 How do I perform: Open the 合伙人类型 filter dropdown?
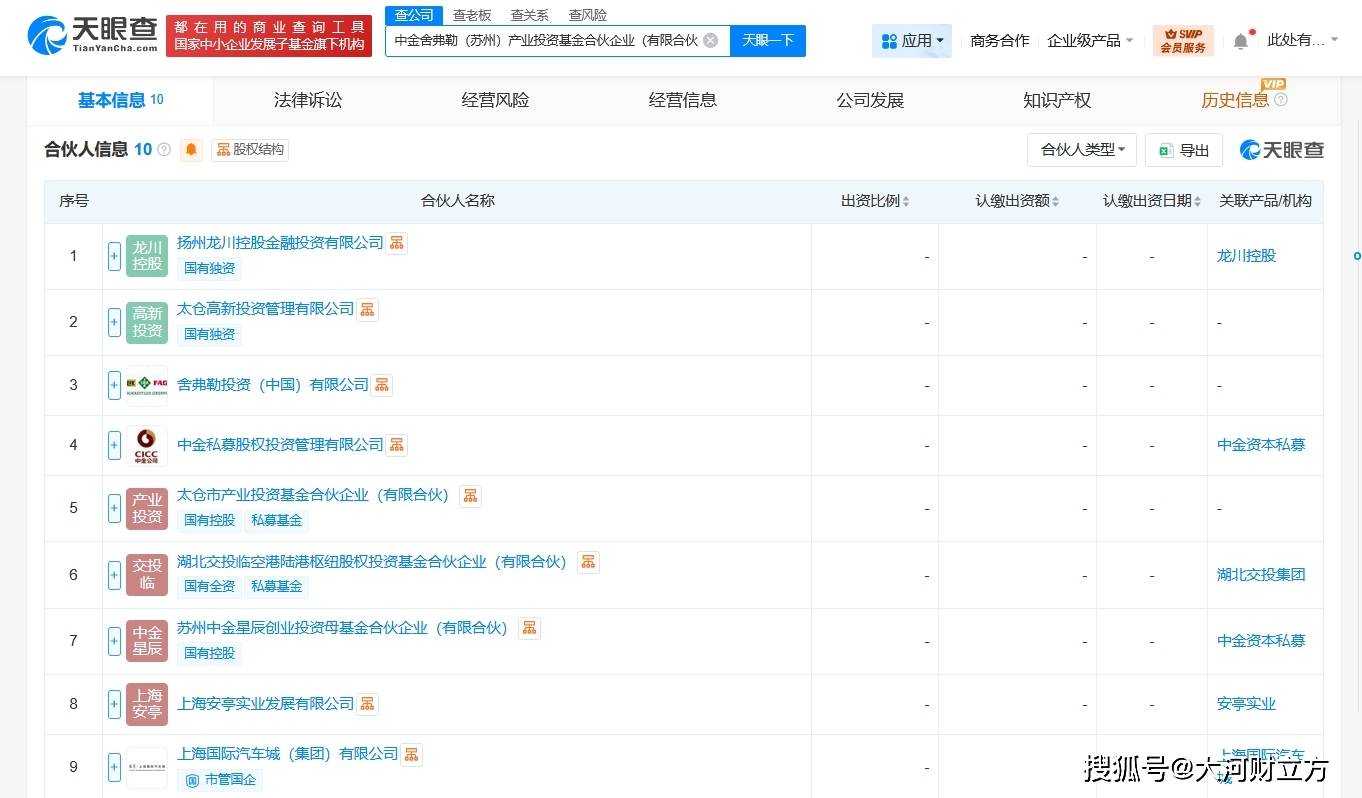(x=1081, y=150)
